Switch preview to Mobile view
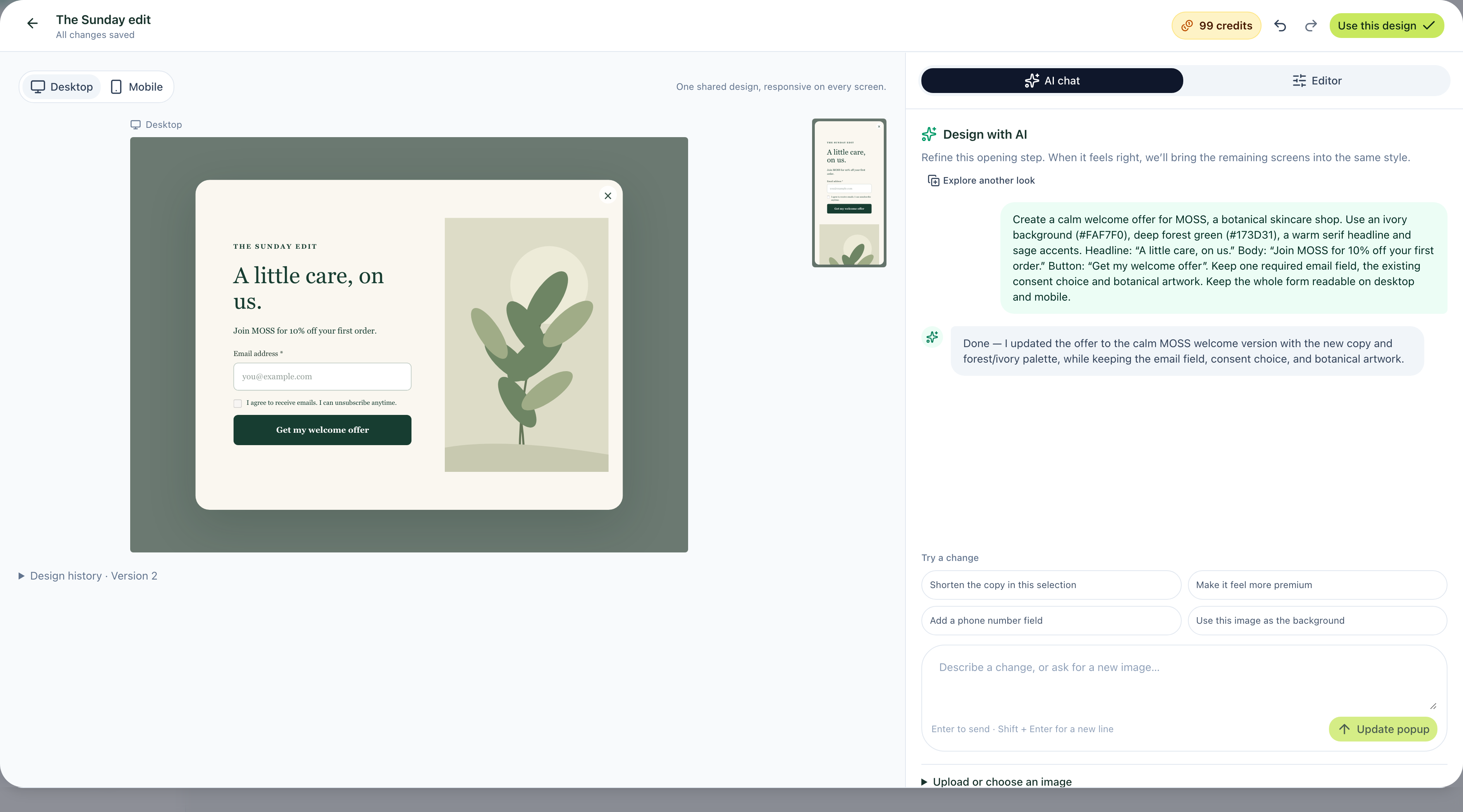 (x=137, y=87)
